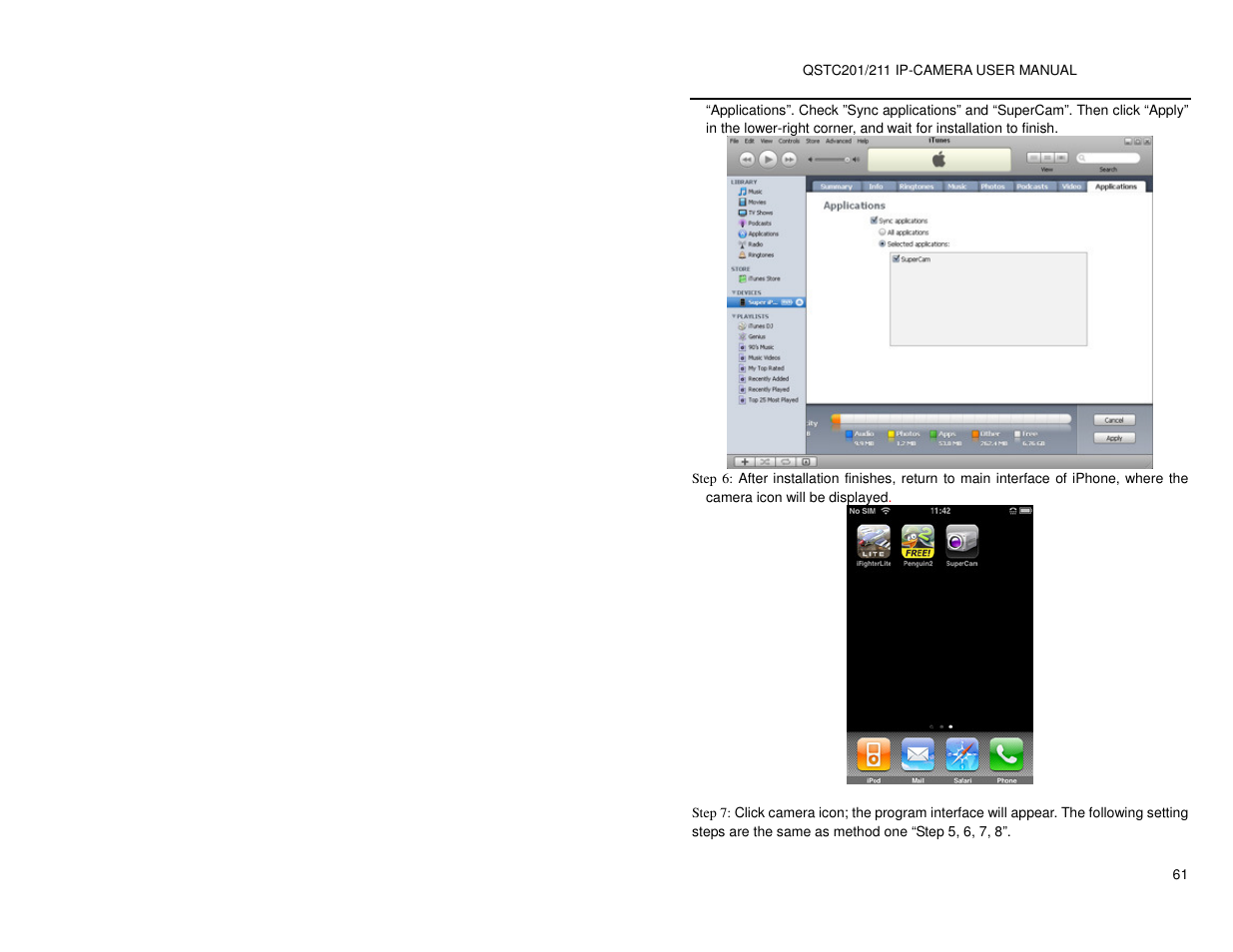The height and width of the screenshot is (952, 1233).
Task: Launch Safari from the iPhone dock
Action: click(962, 755)
